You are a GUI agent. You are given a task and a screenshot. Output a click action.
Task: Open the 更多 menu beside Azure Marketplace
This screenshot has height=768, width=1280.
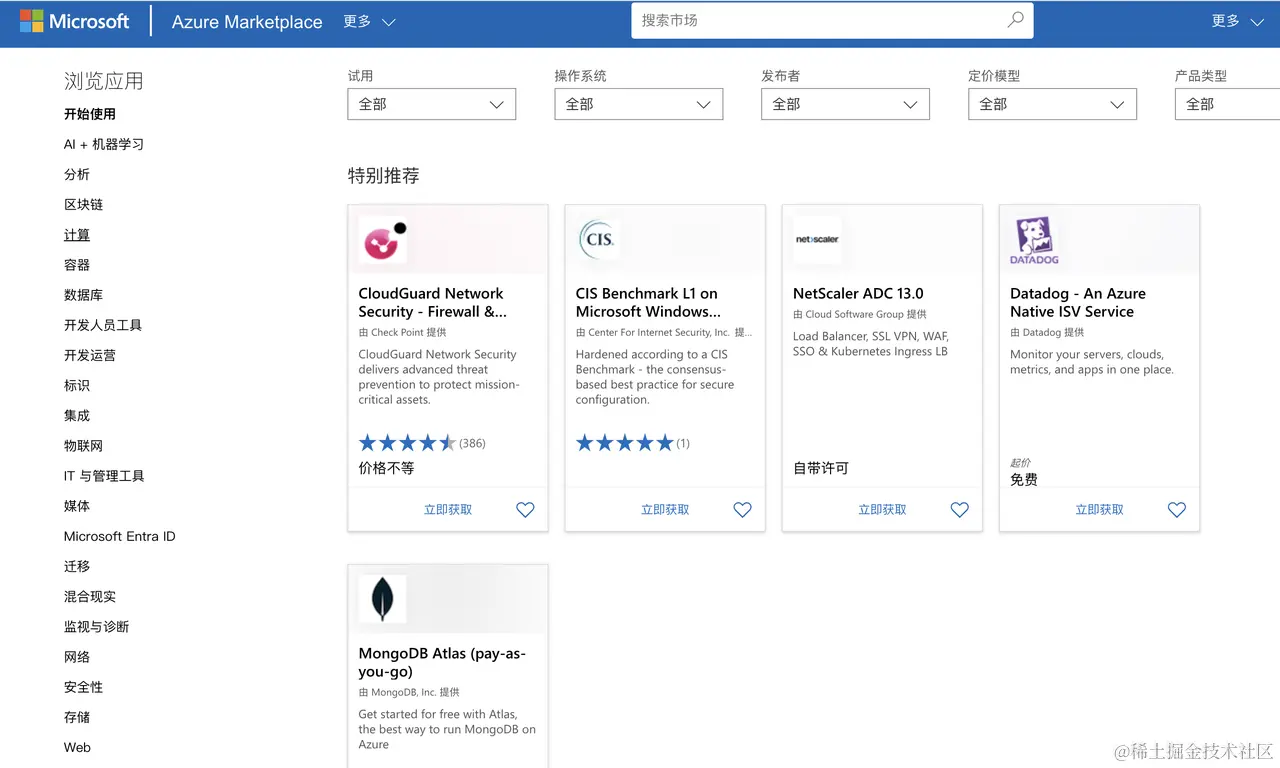(369, 21)
